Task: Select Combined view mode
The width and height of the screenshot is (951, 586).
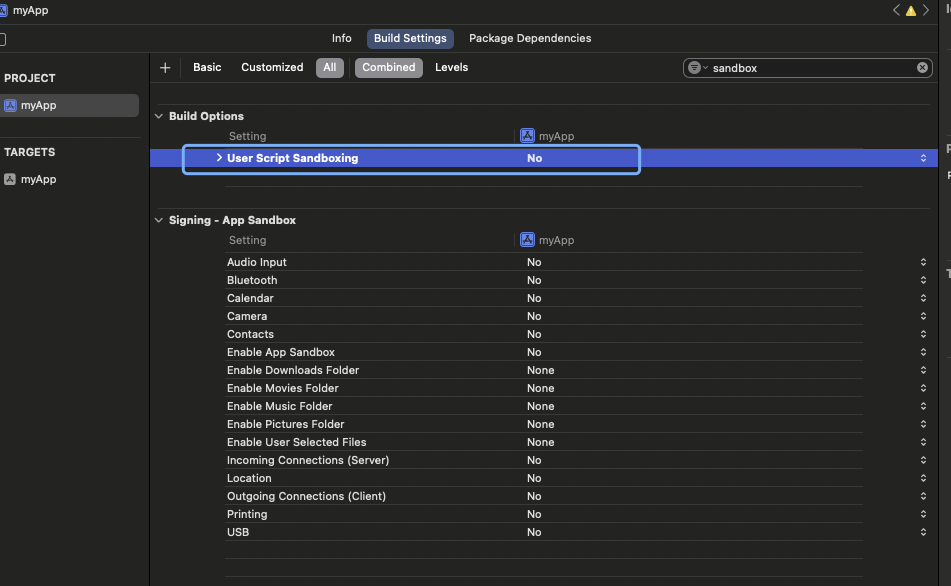Action: tap(389, 67)
